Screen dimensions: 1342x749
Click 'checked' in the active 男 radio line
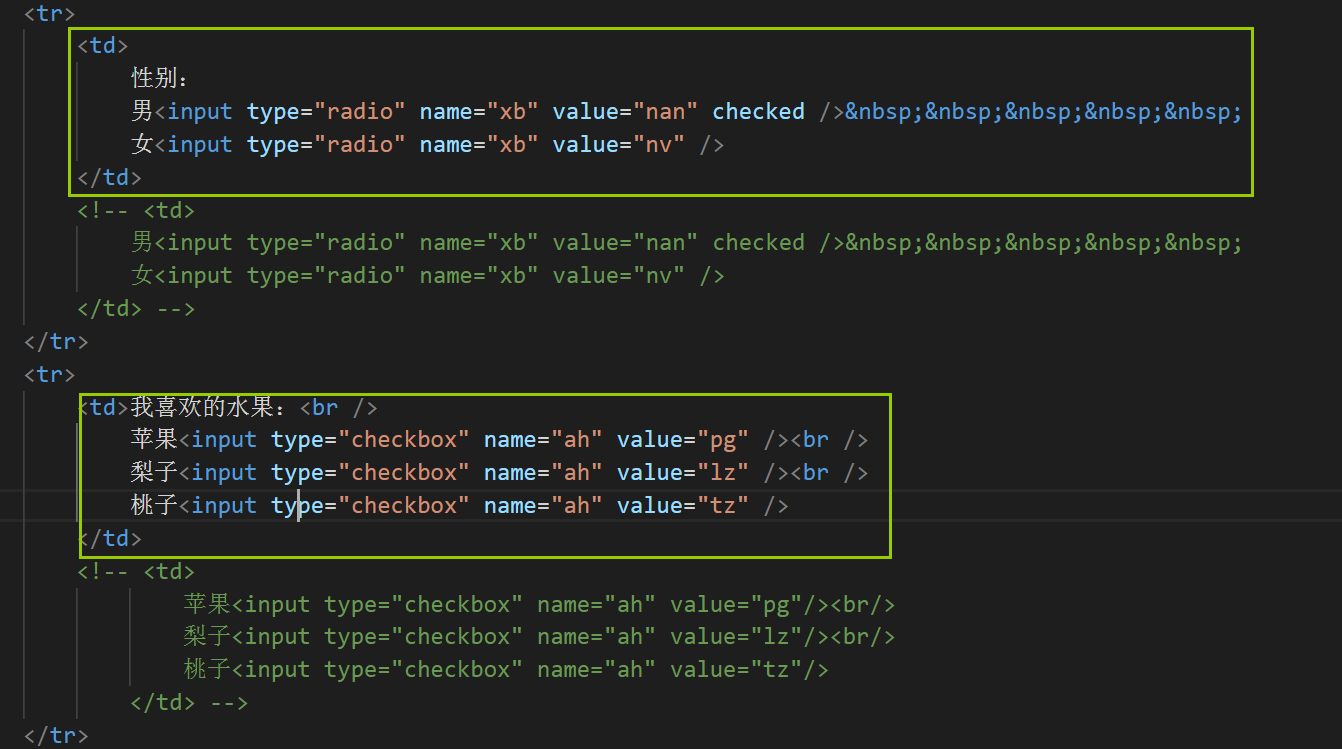click(758, 111)
